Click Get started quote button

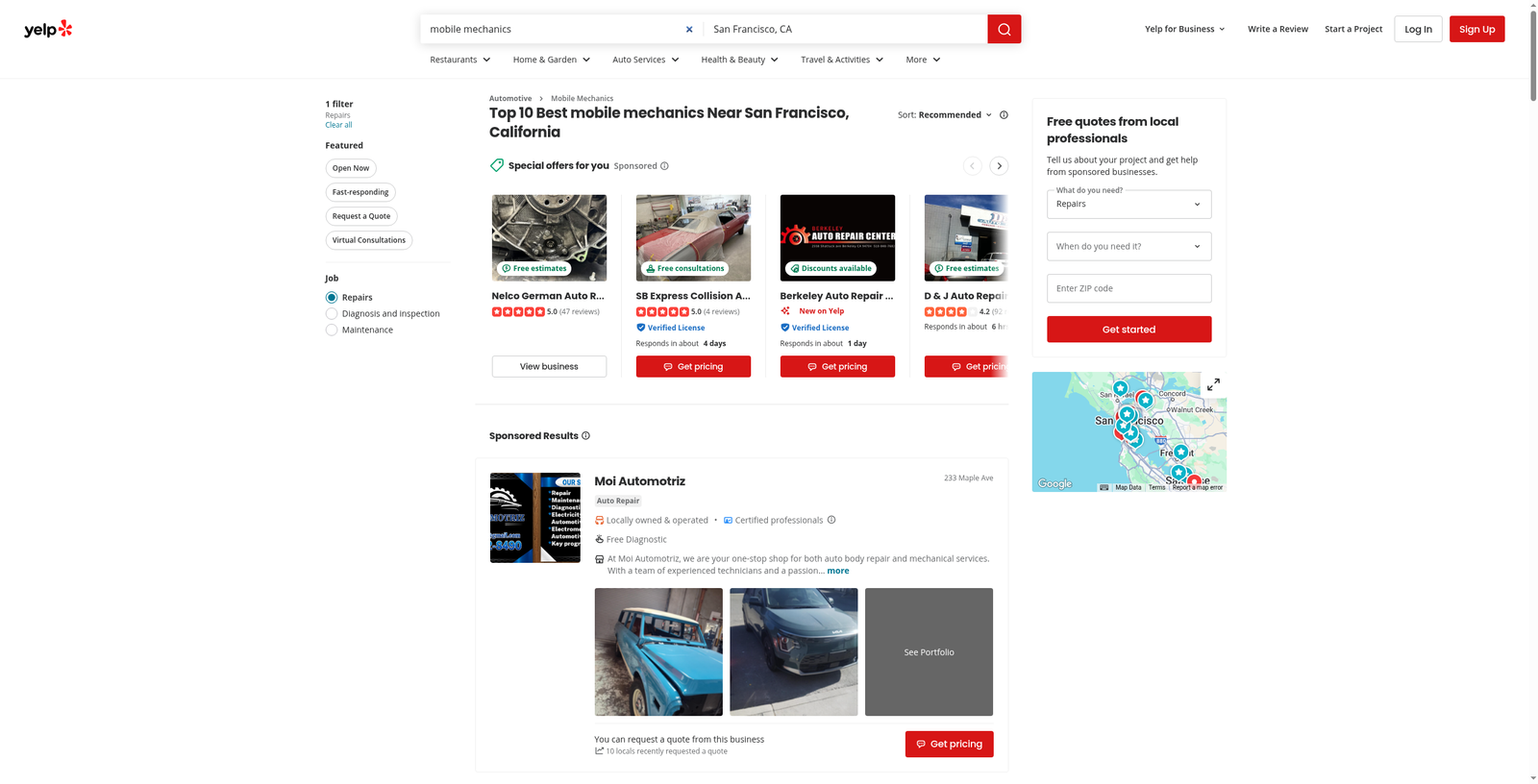pyautogui.click(x=1129, y=329)
